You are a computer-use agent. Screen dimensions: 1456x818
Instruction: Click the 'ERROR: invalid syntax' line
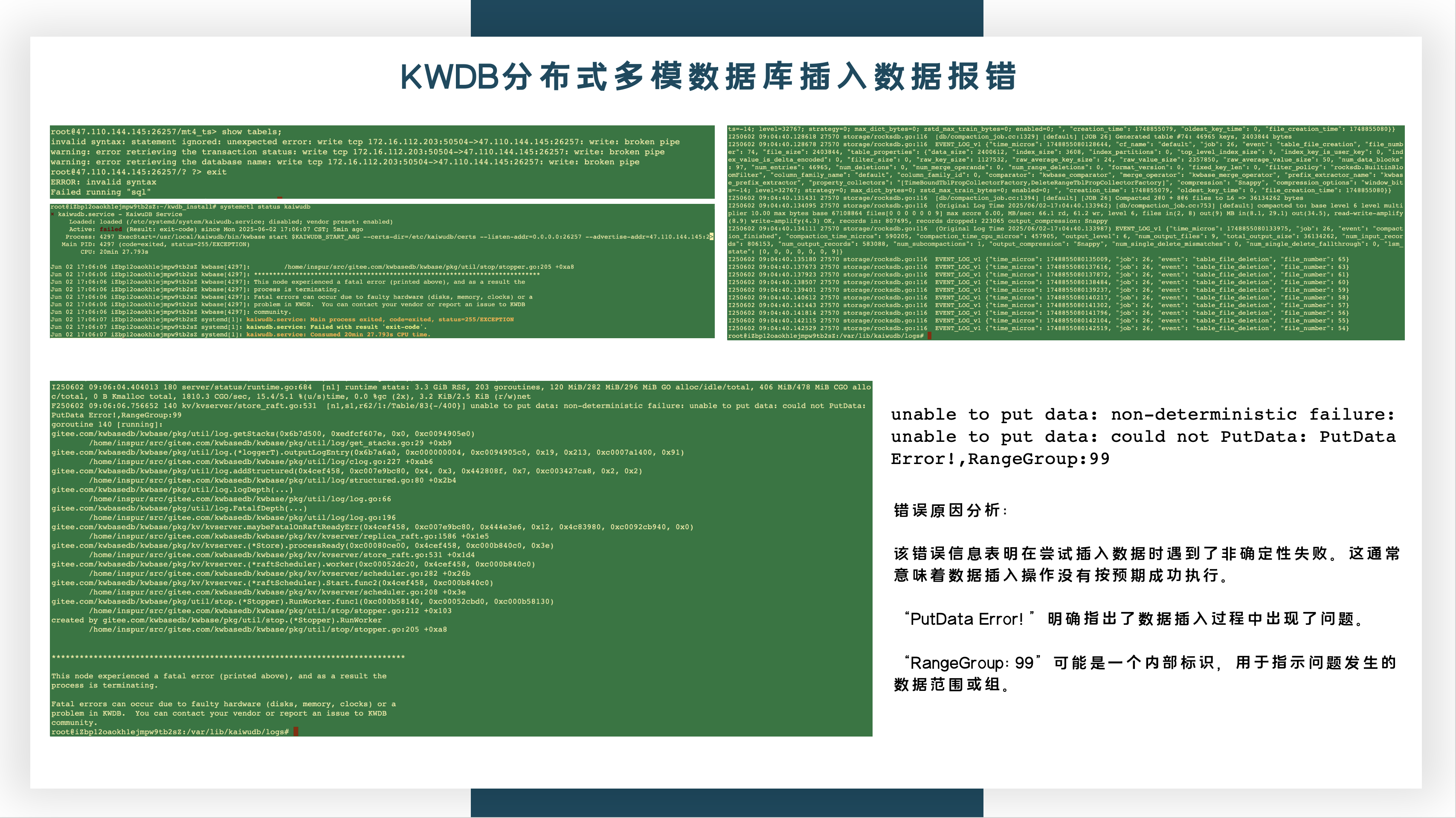click(104, 182)
